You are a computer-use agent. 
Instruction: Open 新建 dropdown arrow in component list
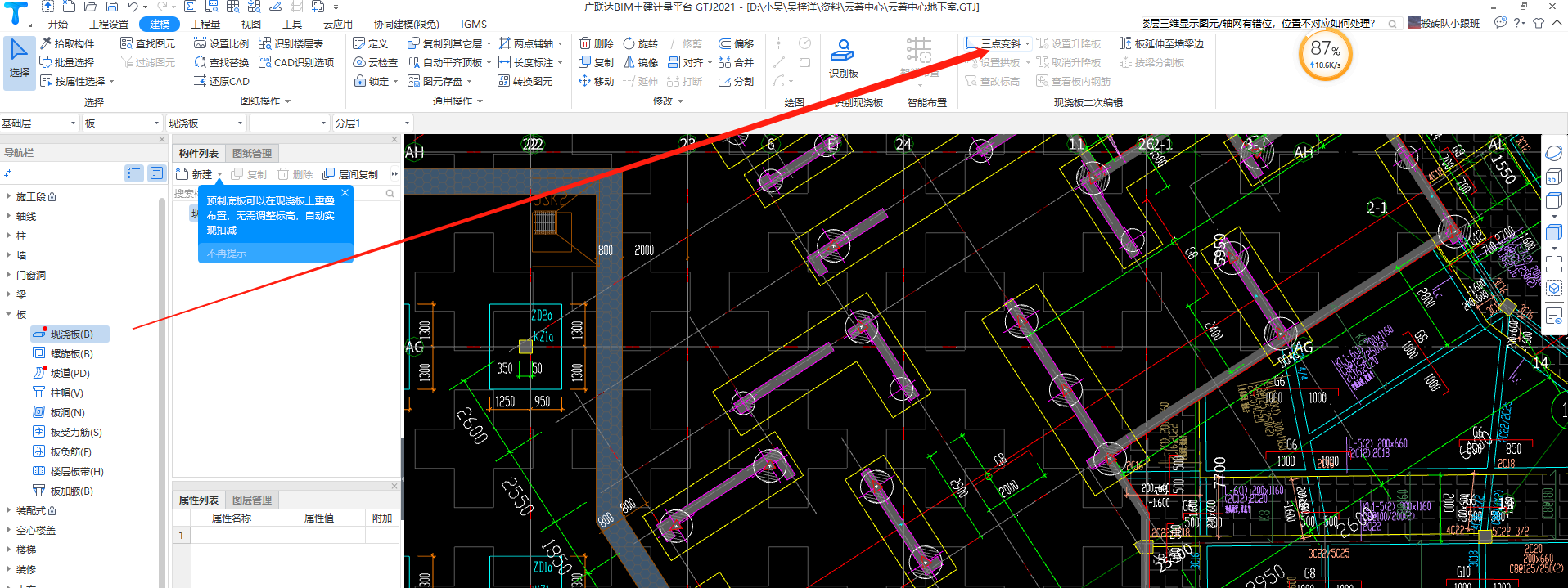pos(219,175)
